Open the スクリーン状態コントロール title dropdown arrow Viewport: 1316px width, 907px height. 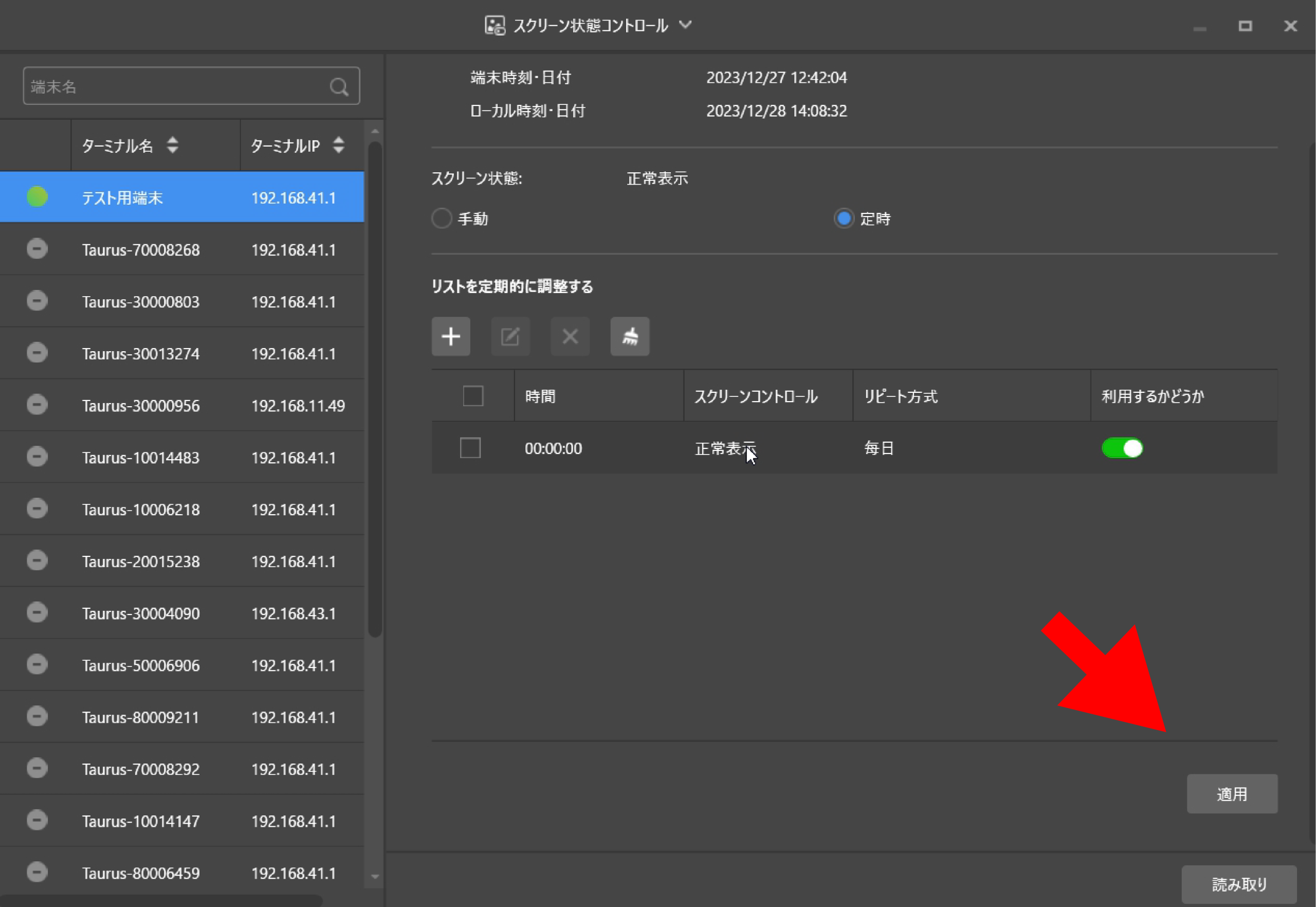pos(685,25)
